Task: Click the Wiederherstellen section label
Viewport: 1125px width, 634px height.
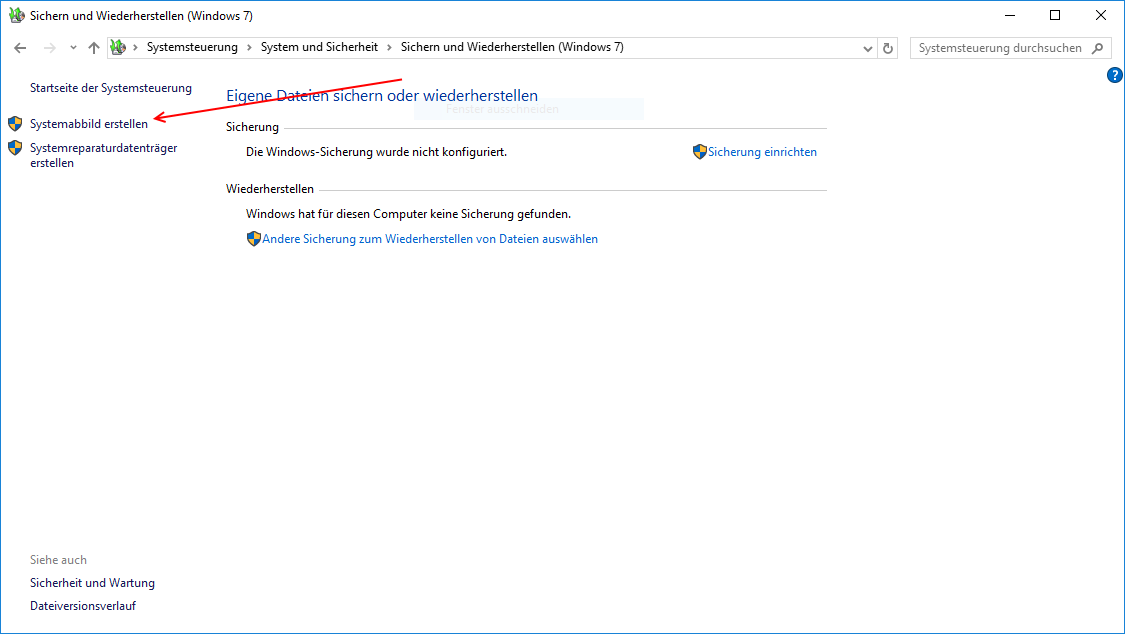Action: point(270,189)
